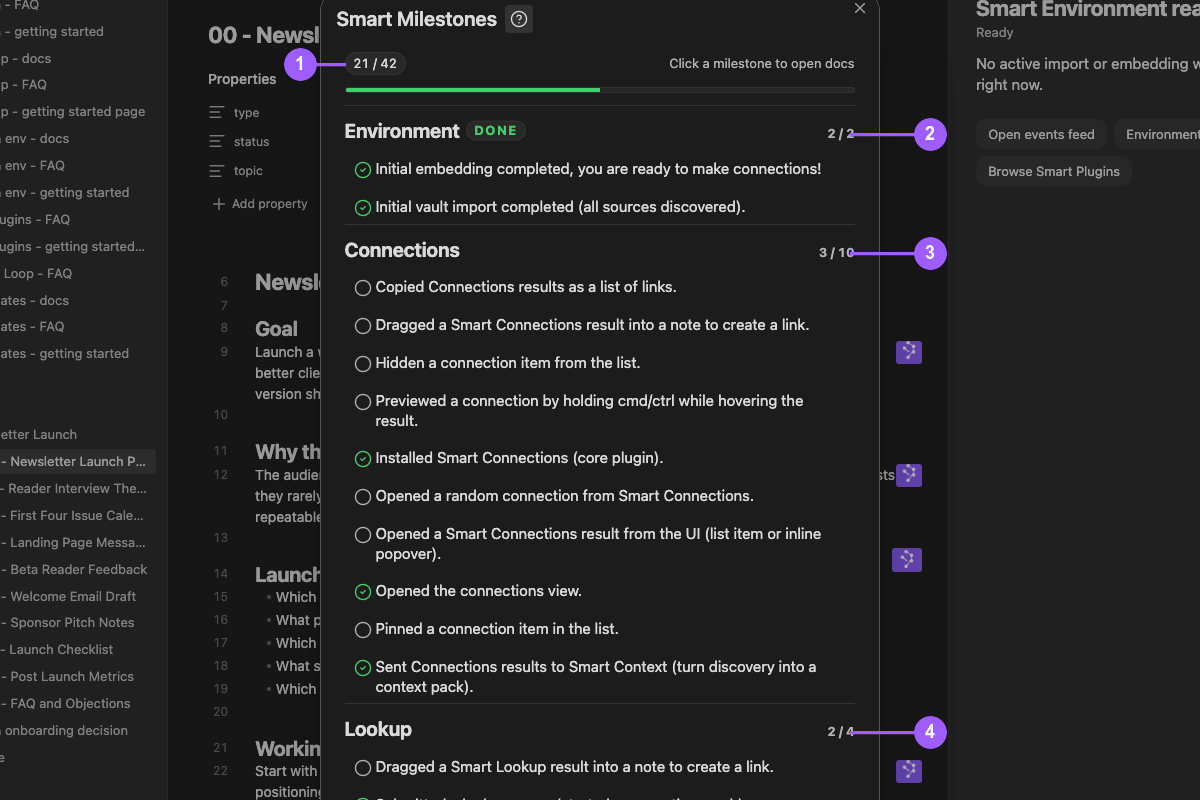Screen dimensions: 1200x800
Task: Click the Browse Smart Plugins button
Action: point(1054,171)
